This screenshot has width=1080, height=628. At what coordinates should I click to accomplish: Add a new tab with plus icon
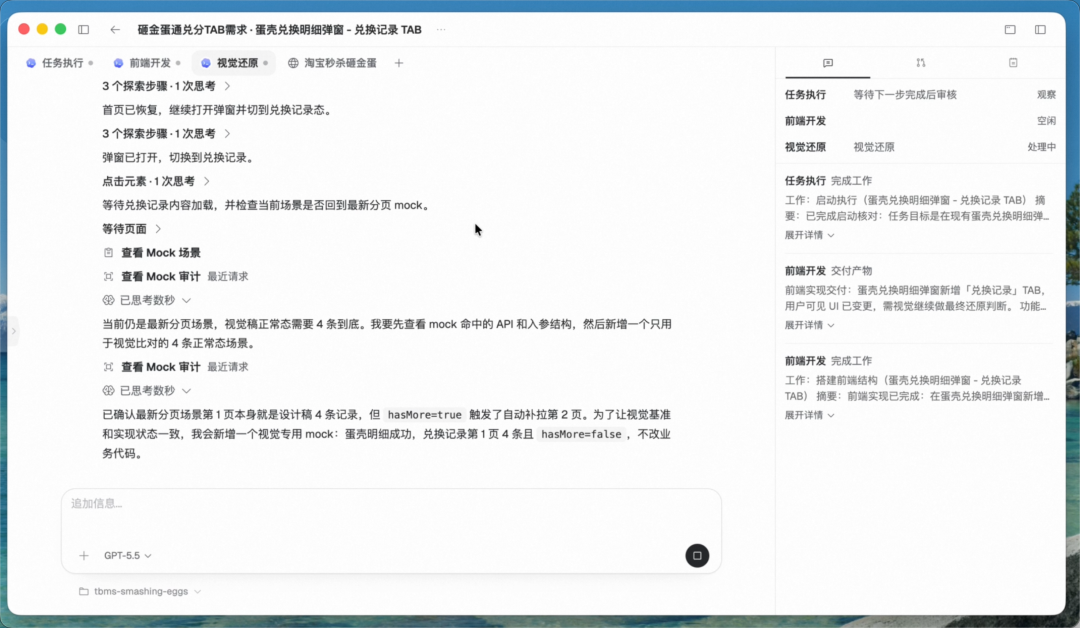[399, 63]
